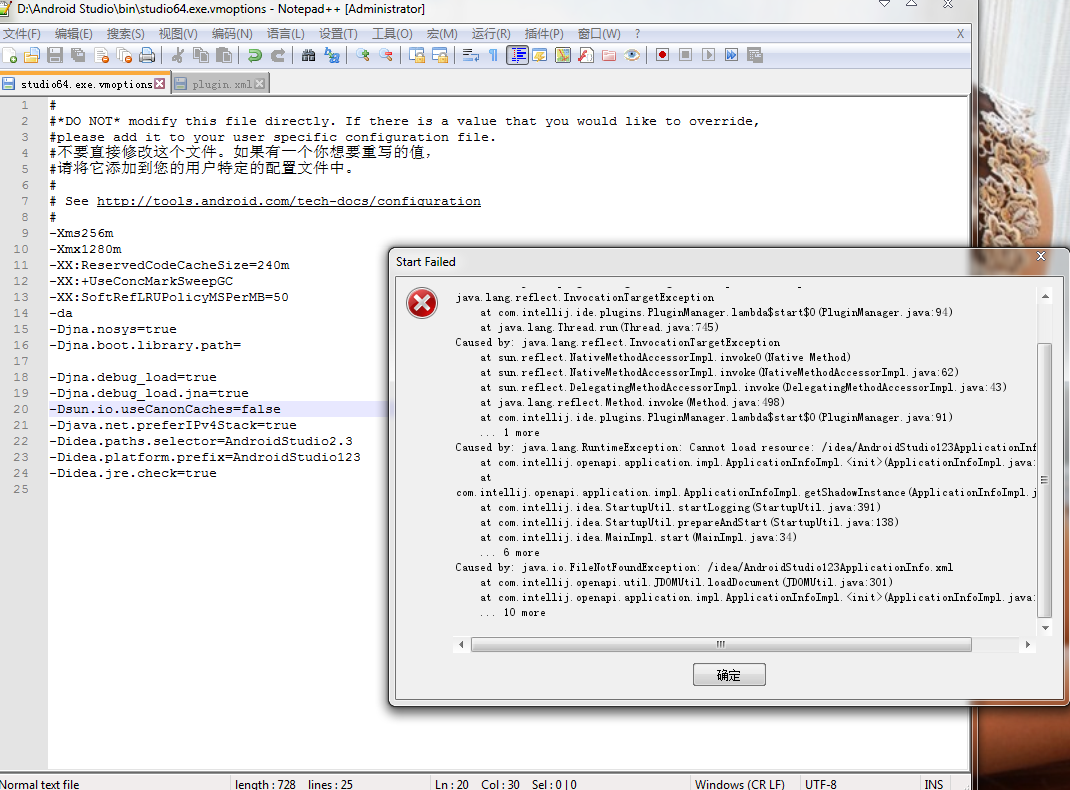This screenshot has height=790, width=1070.
Task: Click the Synchronize vertical scrolling icon
Action: click(417, 55)
